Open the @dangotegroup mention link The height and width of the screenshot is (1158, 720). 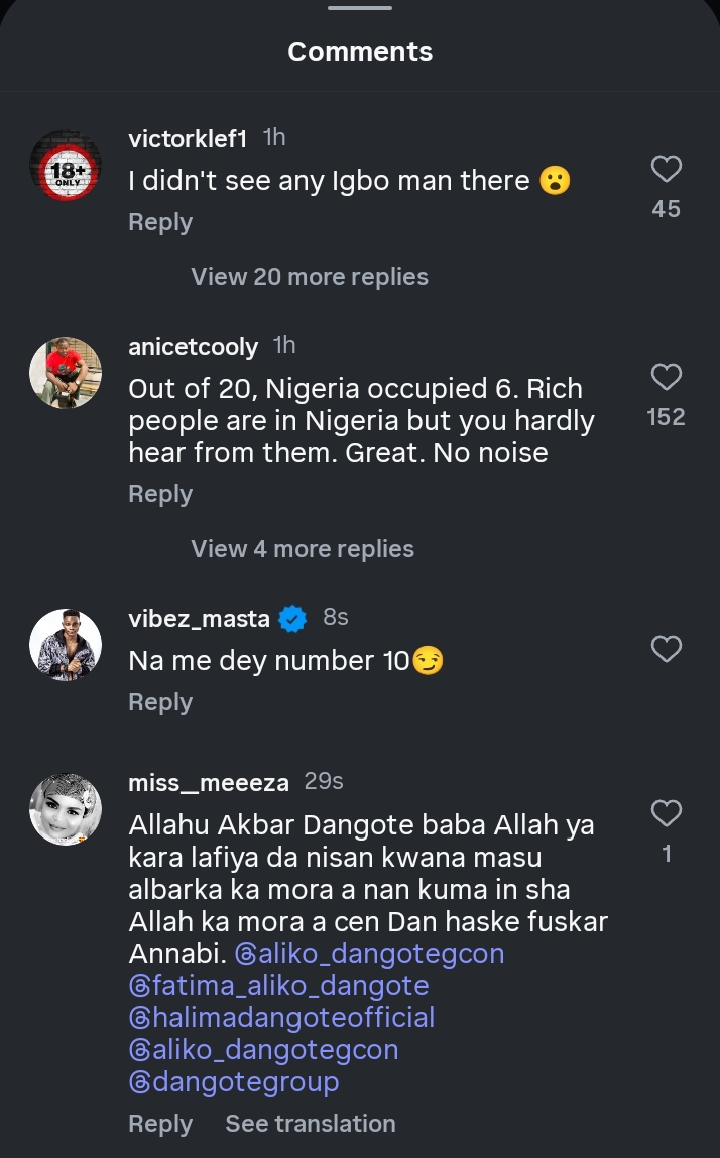tap(234, 1082)
